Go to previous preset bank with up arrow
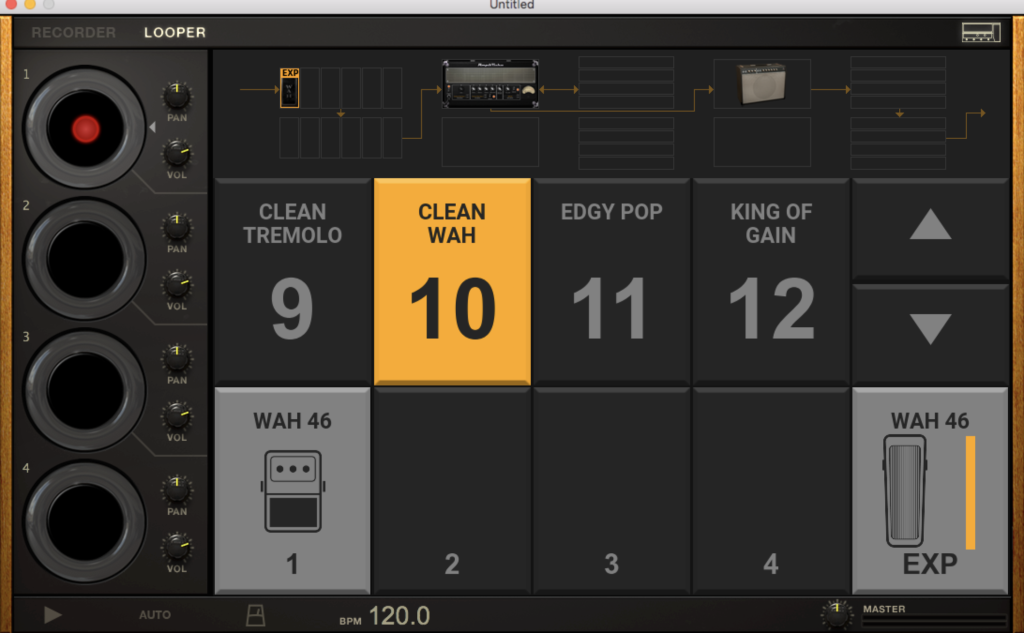 coord(930,227)
